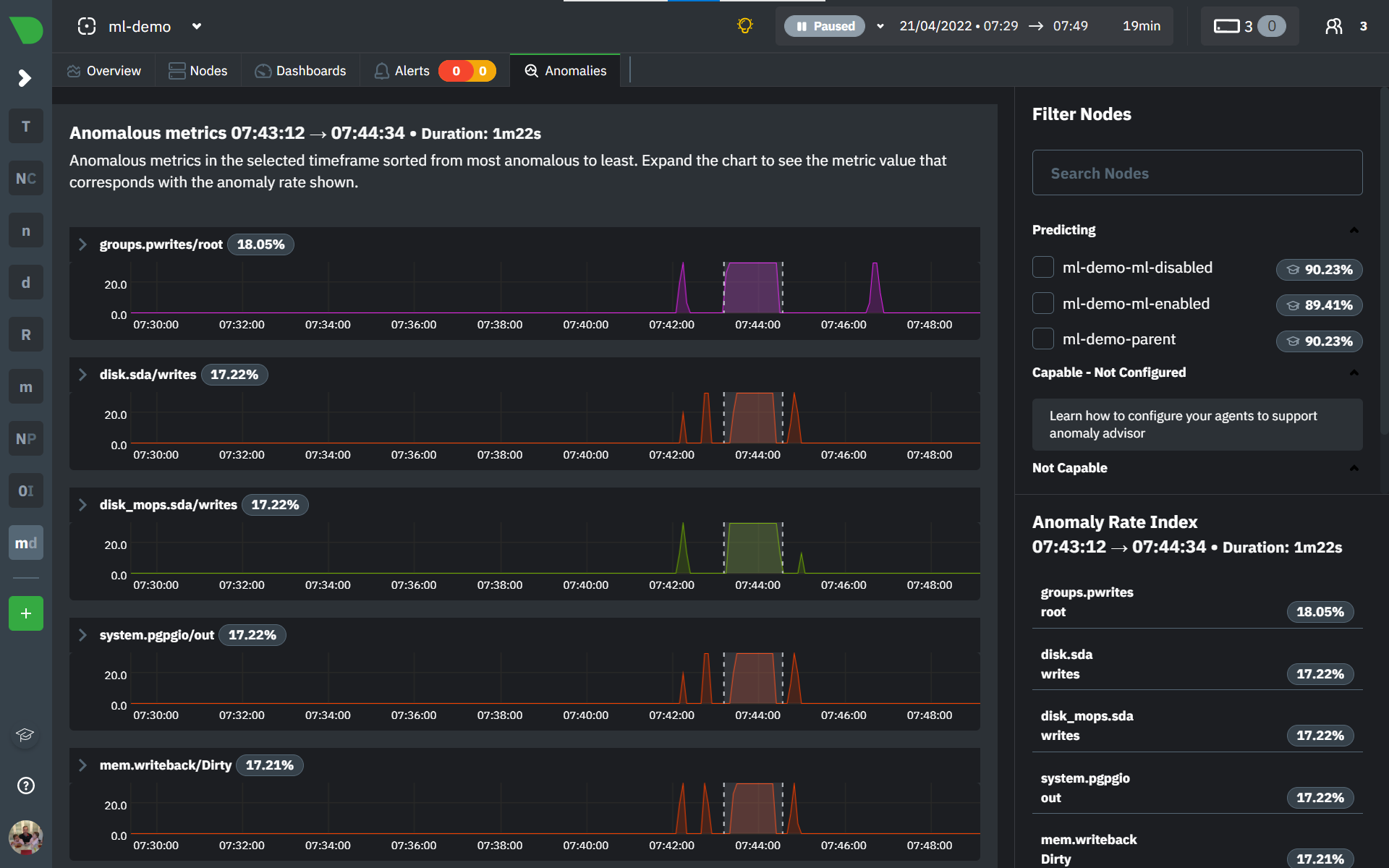
Task: Select the md space icon
Action: [26, 543]
